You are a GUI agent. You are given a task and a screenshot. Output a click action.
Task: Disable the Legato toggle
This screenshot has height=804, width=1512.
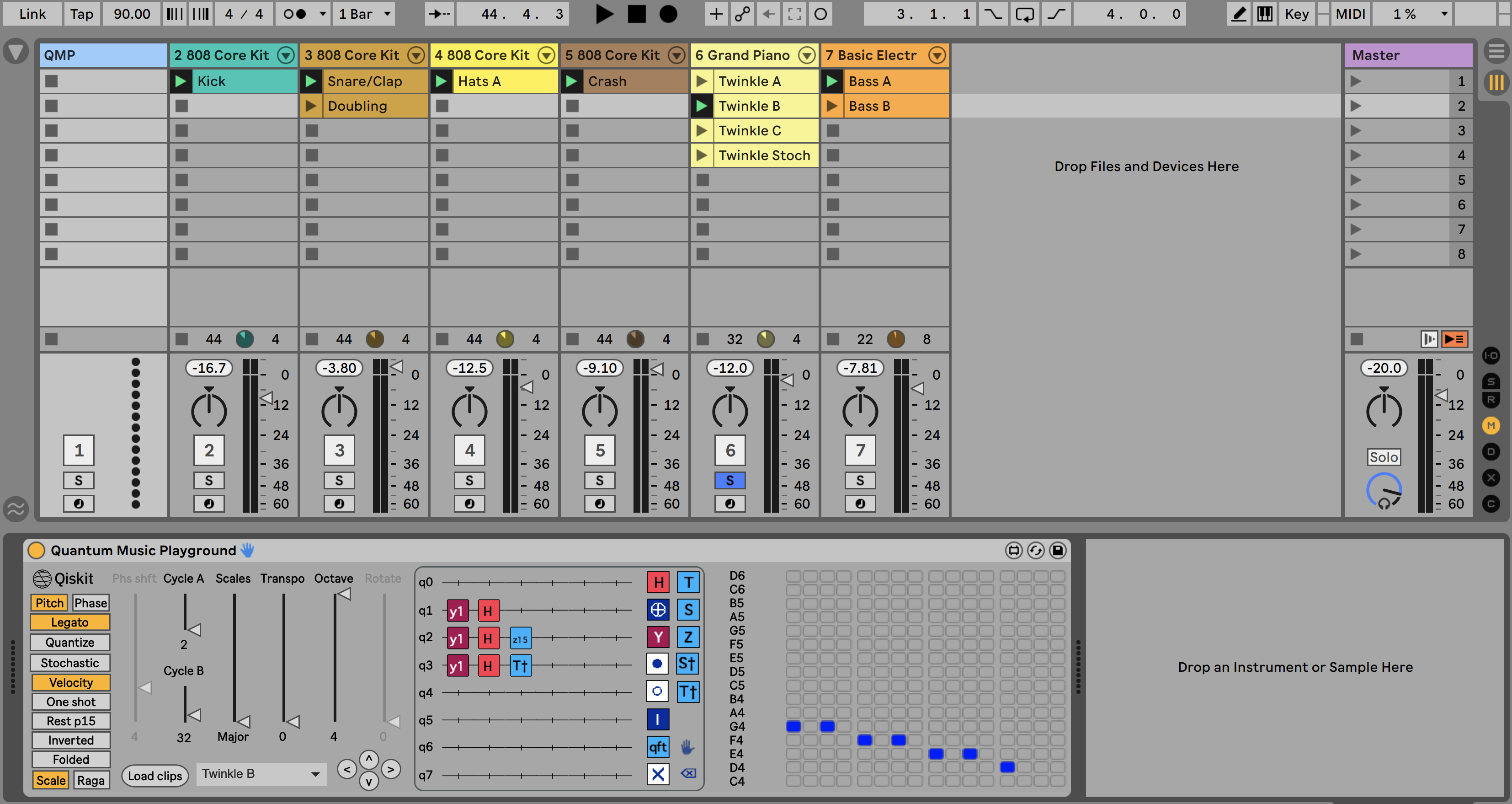coord(70,622)
